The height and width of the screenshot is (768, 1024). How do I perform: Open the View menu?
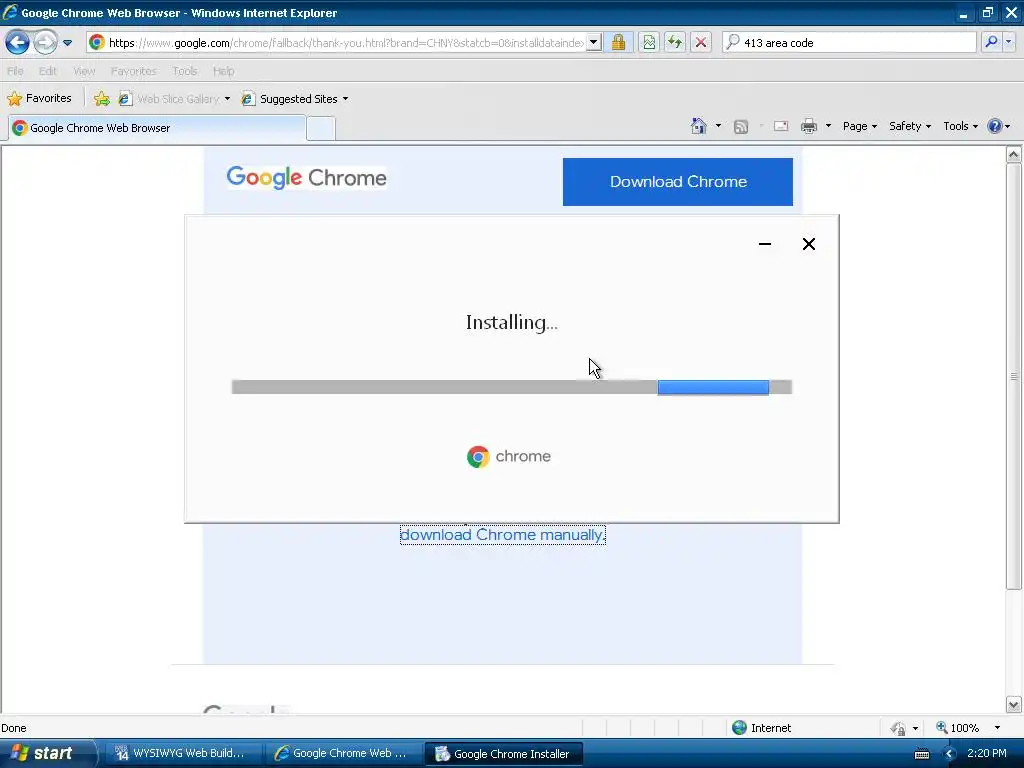[x=84, y=71]
